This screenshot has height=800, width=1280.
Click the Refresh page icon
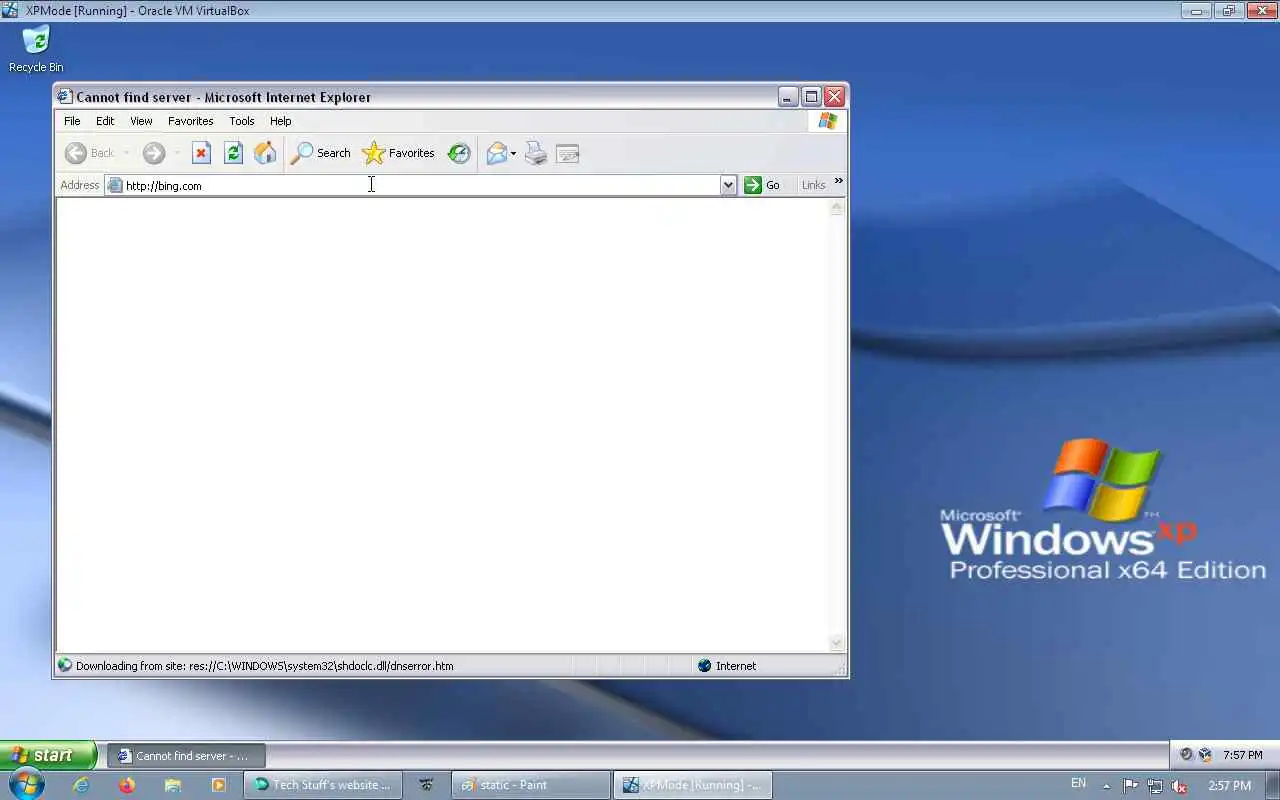pos(233,153)
